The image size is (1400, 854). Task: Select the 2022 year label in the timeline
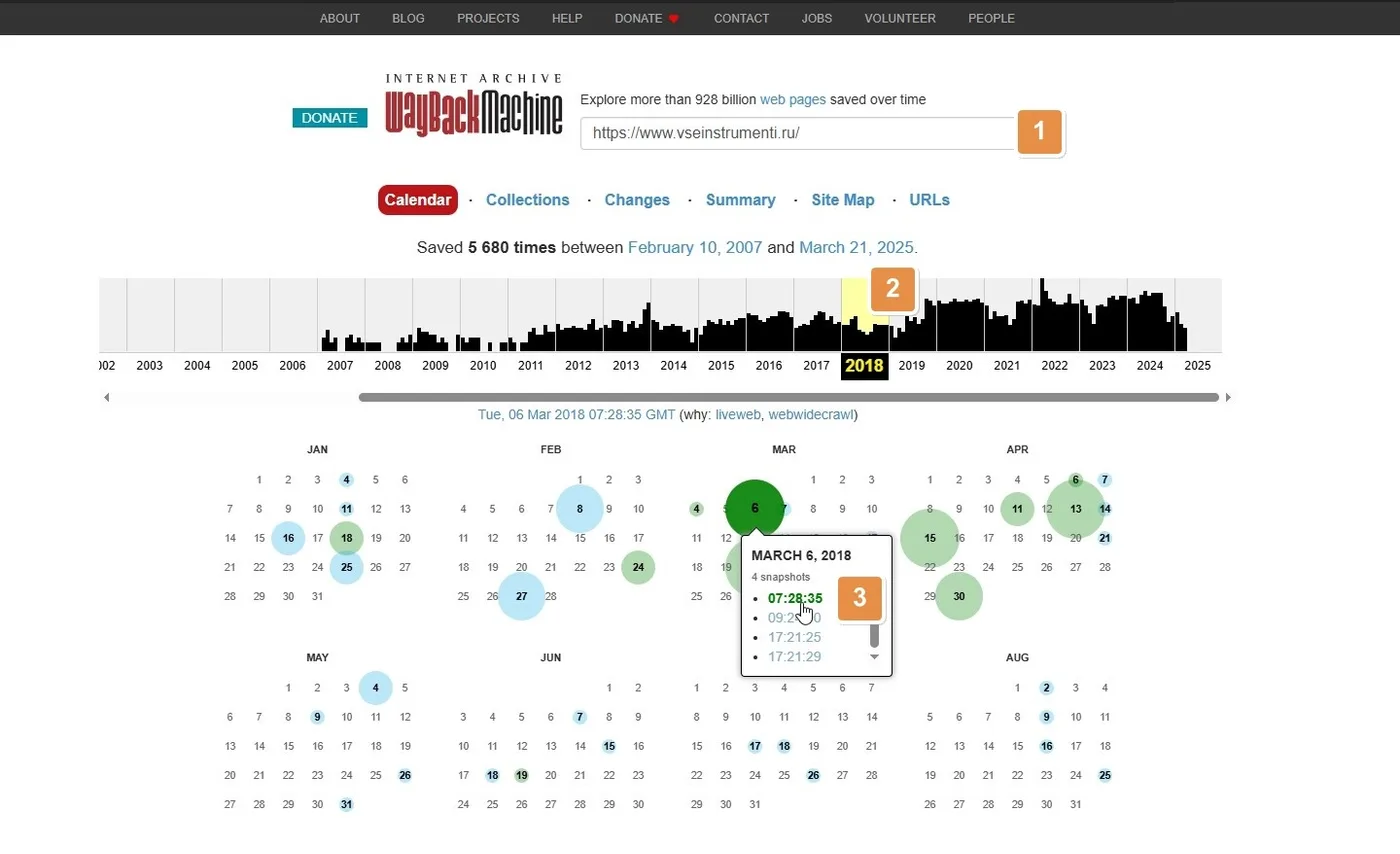pyautogui.click(x=1055, y=366)
